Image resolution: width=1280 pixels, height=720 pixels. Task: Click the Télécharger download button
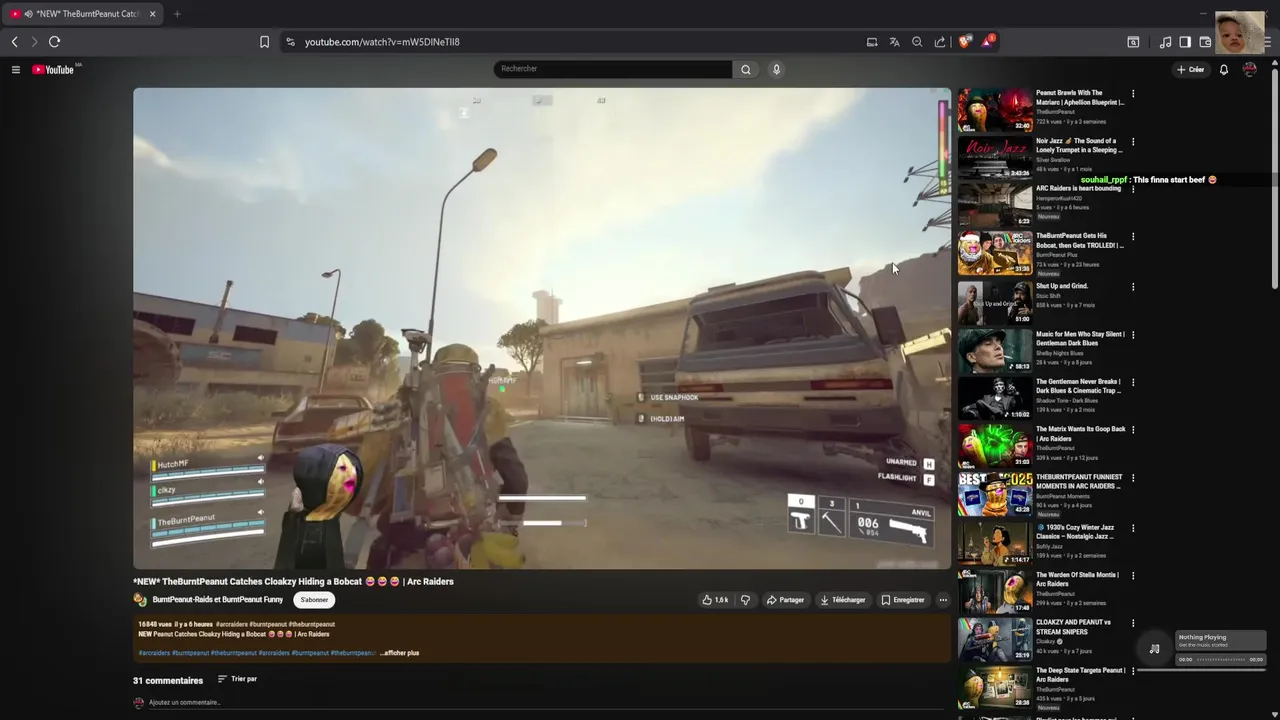click(x=842, y=600)
